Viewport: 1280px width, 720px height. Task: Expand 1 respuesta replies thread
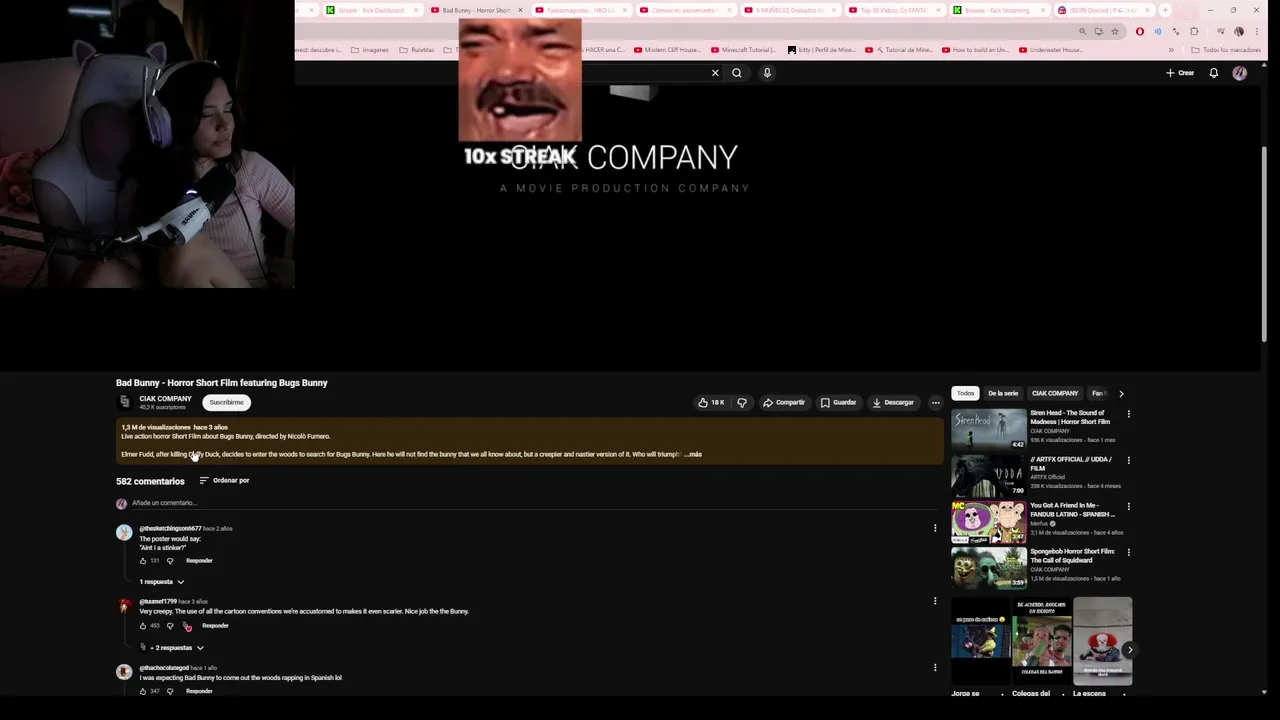coord(162,582)
